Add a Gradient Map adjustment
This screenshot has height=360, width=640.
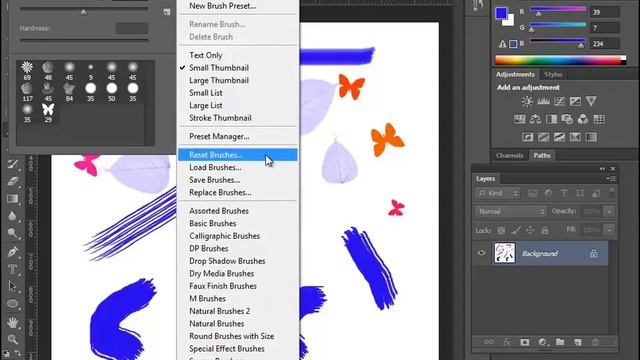[591, 137]
